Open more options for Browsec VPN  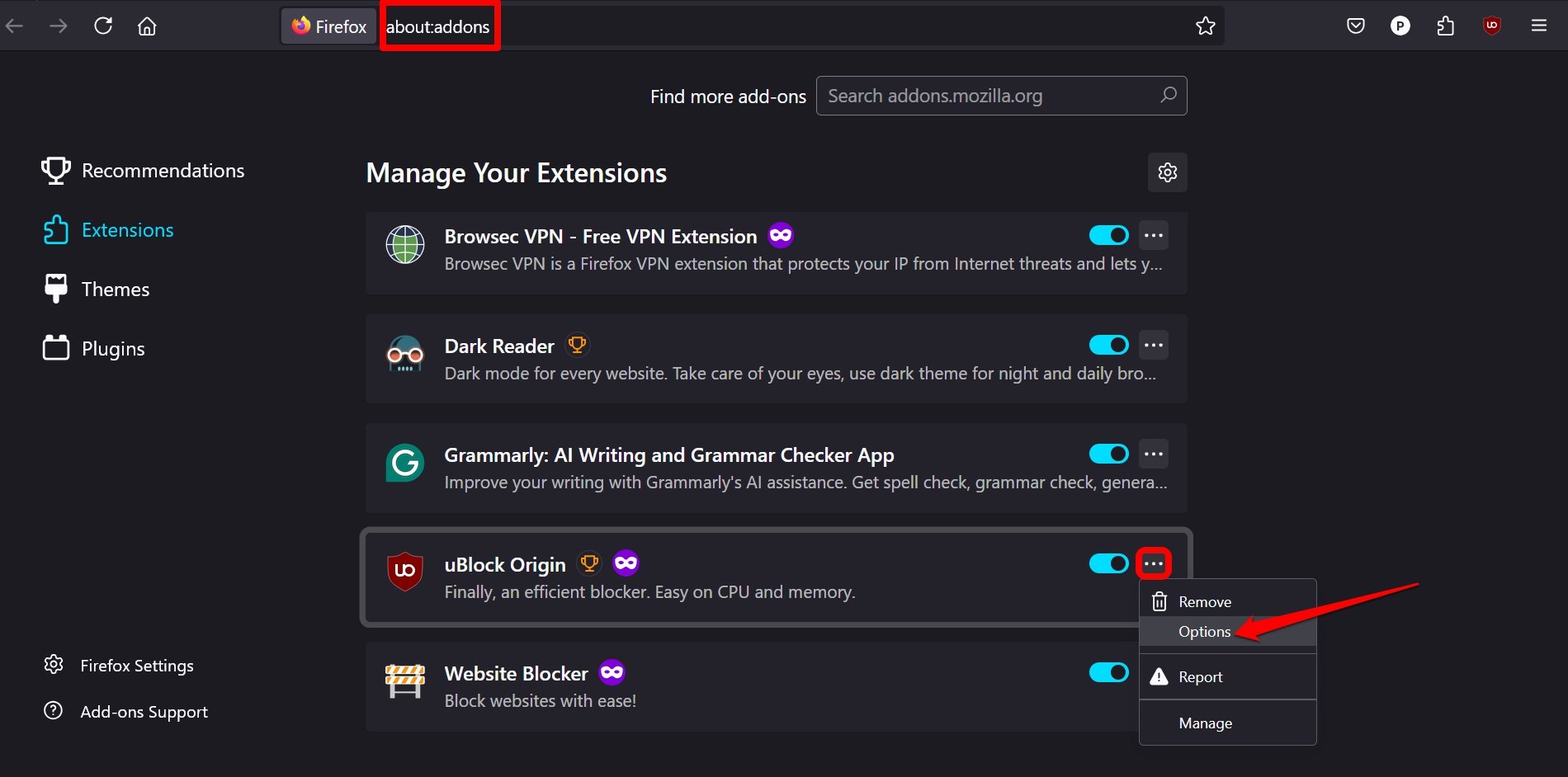1154,235
